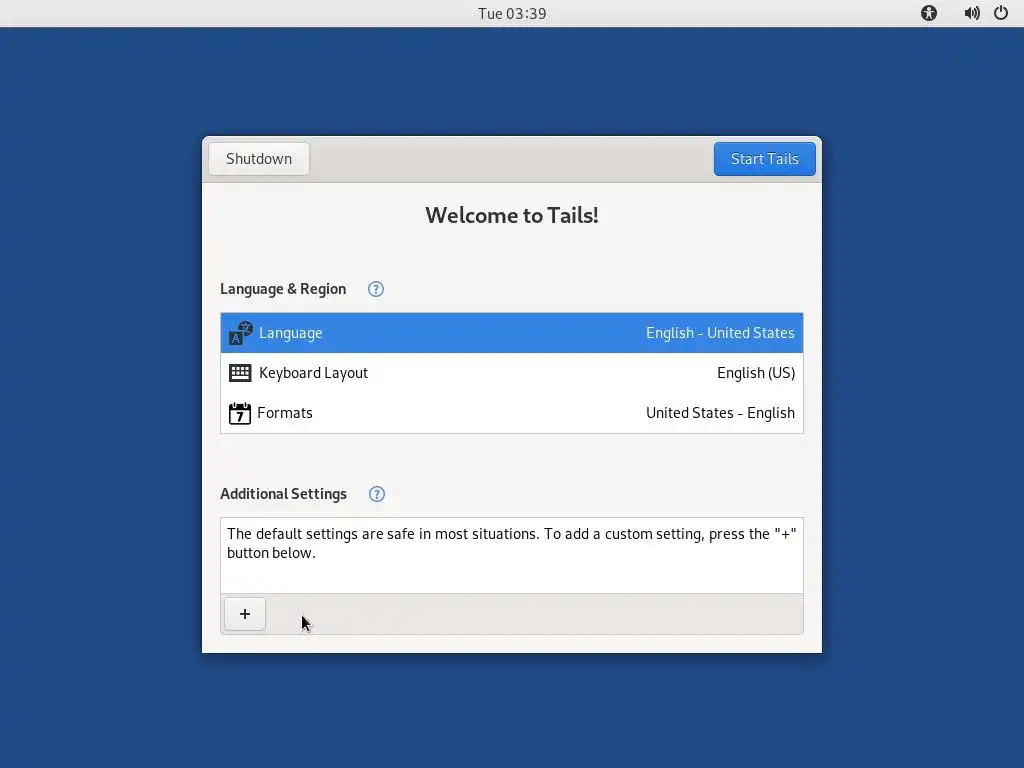Click the English (US) keyboard value
1024x768 pixels.
tap(756, 373)
